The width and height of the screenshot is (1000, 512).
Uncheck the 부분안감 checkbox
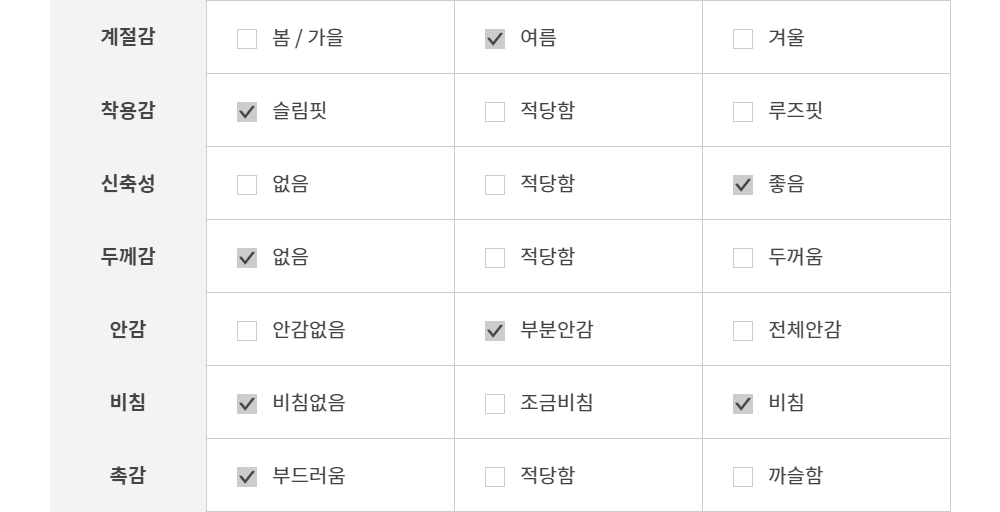(x=495, y=331)
